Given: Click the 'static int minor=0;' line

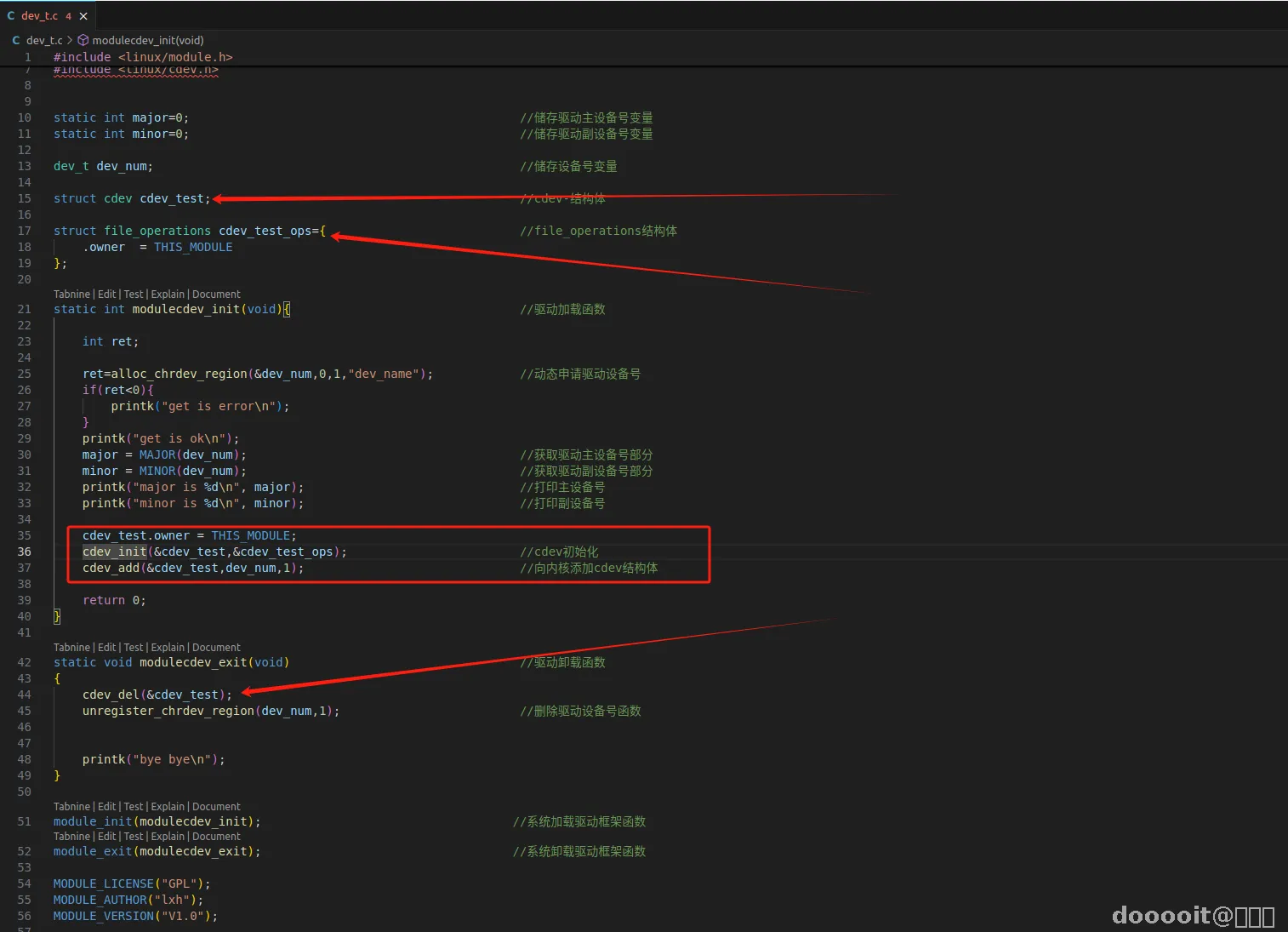Looking at the screenshot, I should point(121,134).
